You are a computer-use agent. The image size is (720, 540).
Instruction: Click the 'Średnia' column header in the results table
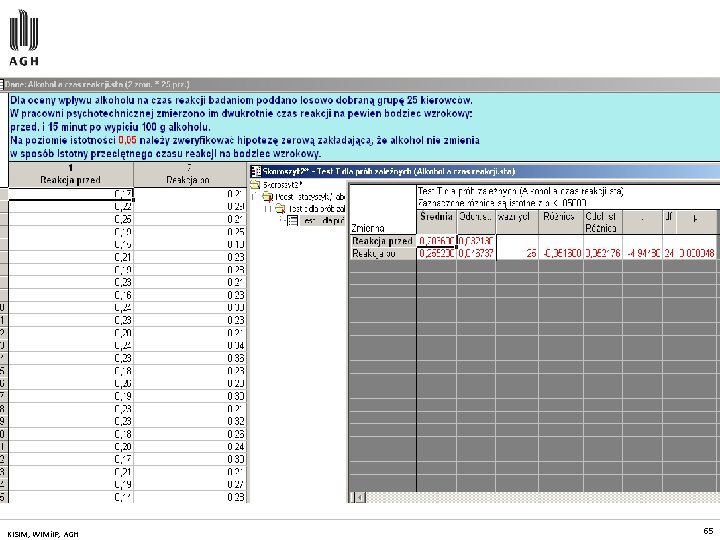[436, 222]
